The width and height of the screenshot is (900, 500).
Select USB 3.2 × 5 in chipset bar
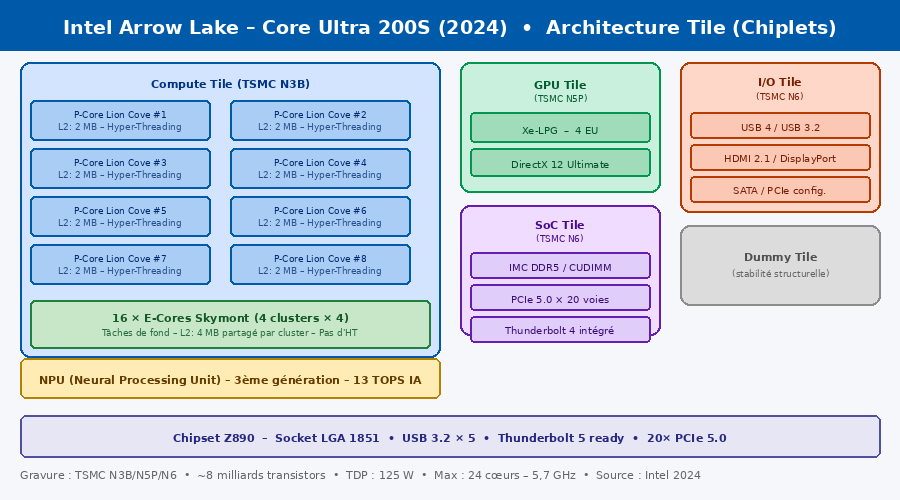point(439,438)
